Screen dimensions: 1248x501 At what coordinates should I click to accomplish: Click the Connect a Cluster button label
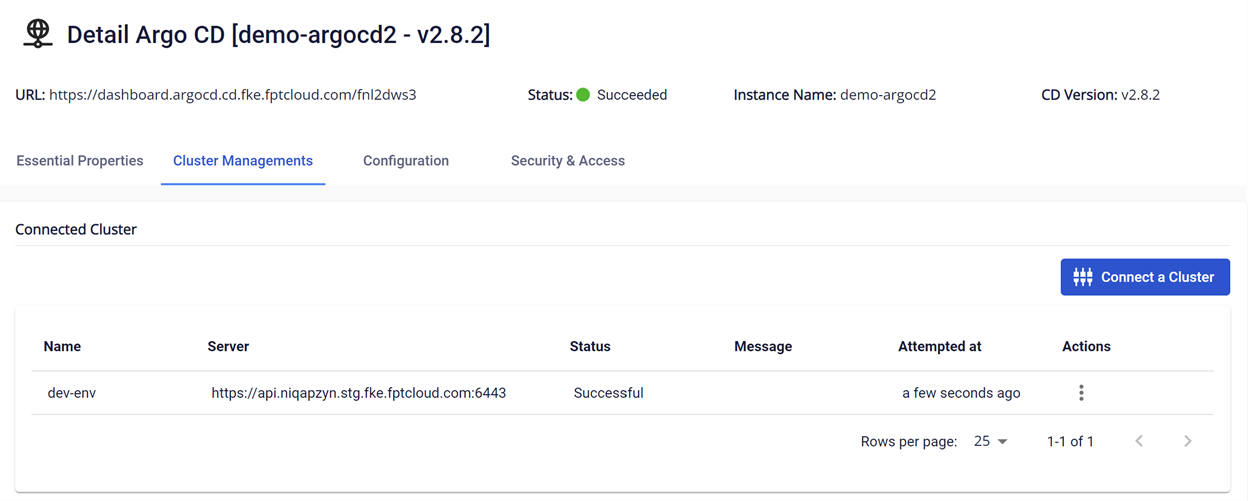pyautogui.click(x=1157, y=277)
